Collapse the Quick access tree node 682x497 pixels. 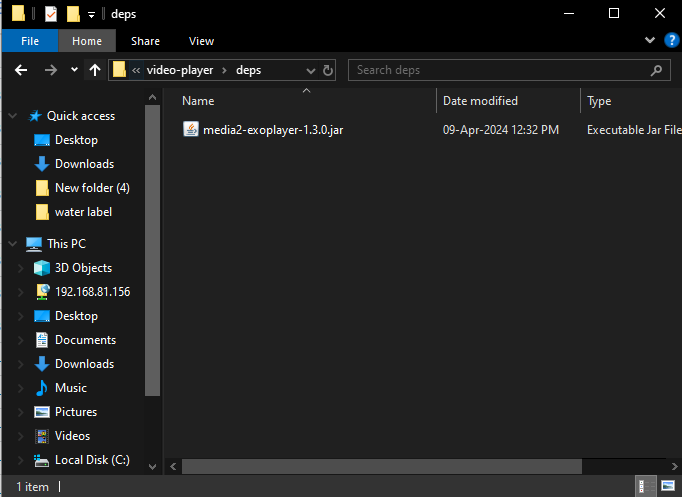coord(12,116)
